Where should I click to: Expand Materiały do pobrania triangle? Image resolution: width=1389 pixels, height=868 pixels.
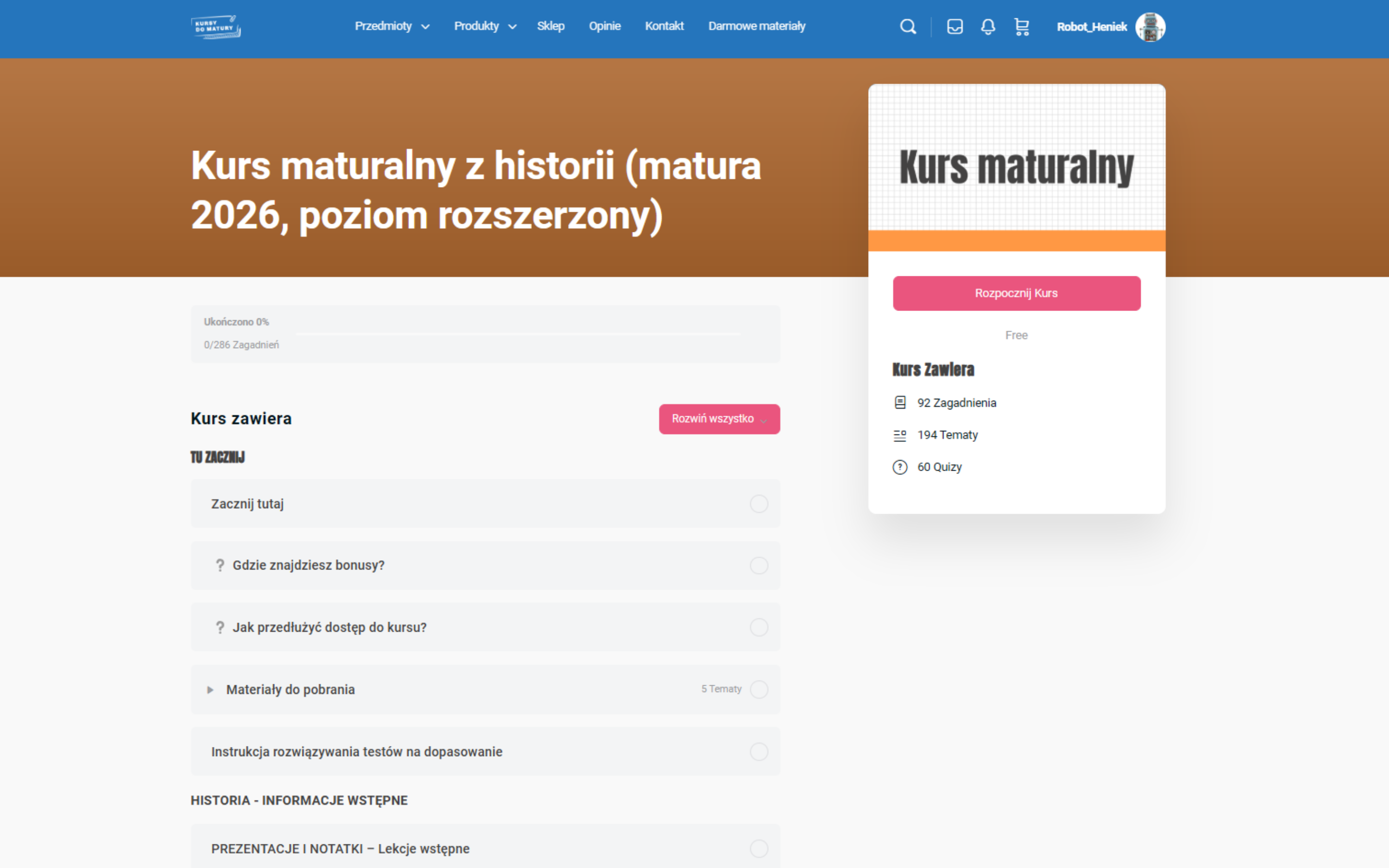click(x=210, y=690)
